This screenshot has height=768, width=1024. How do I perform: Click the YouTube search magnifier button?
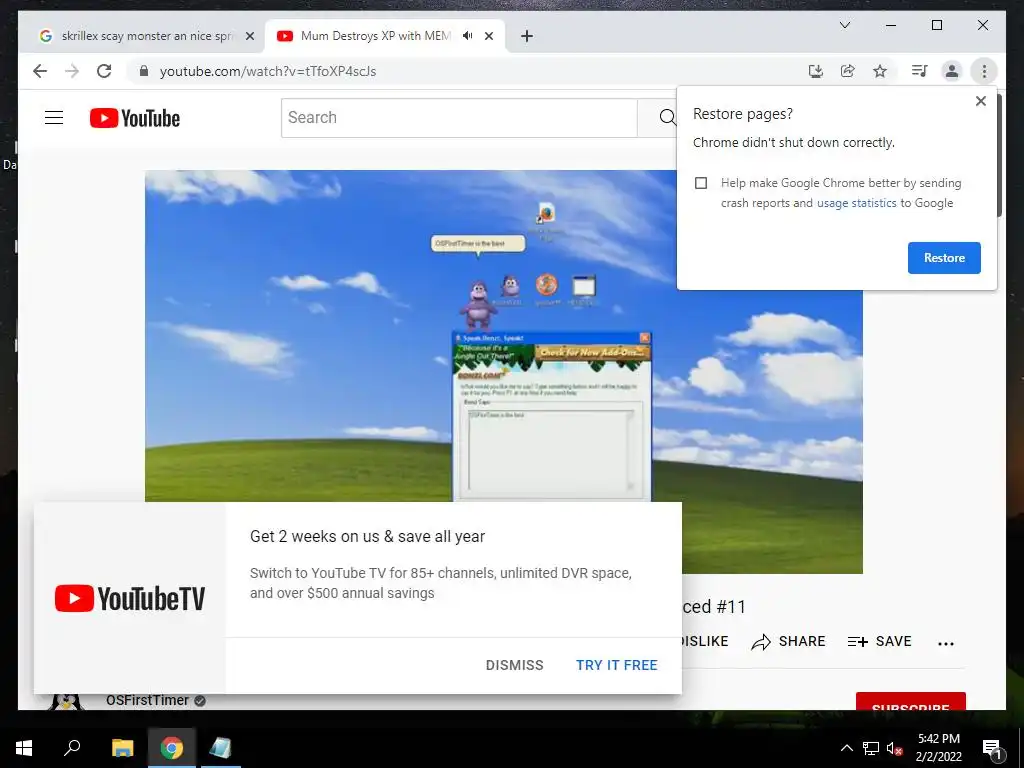667,118
